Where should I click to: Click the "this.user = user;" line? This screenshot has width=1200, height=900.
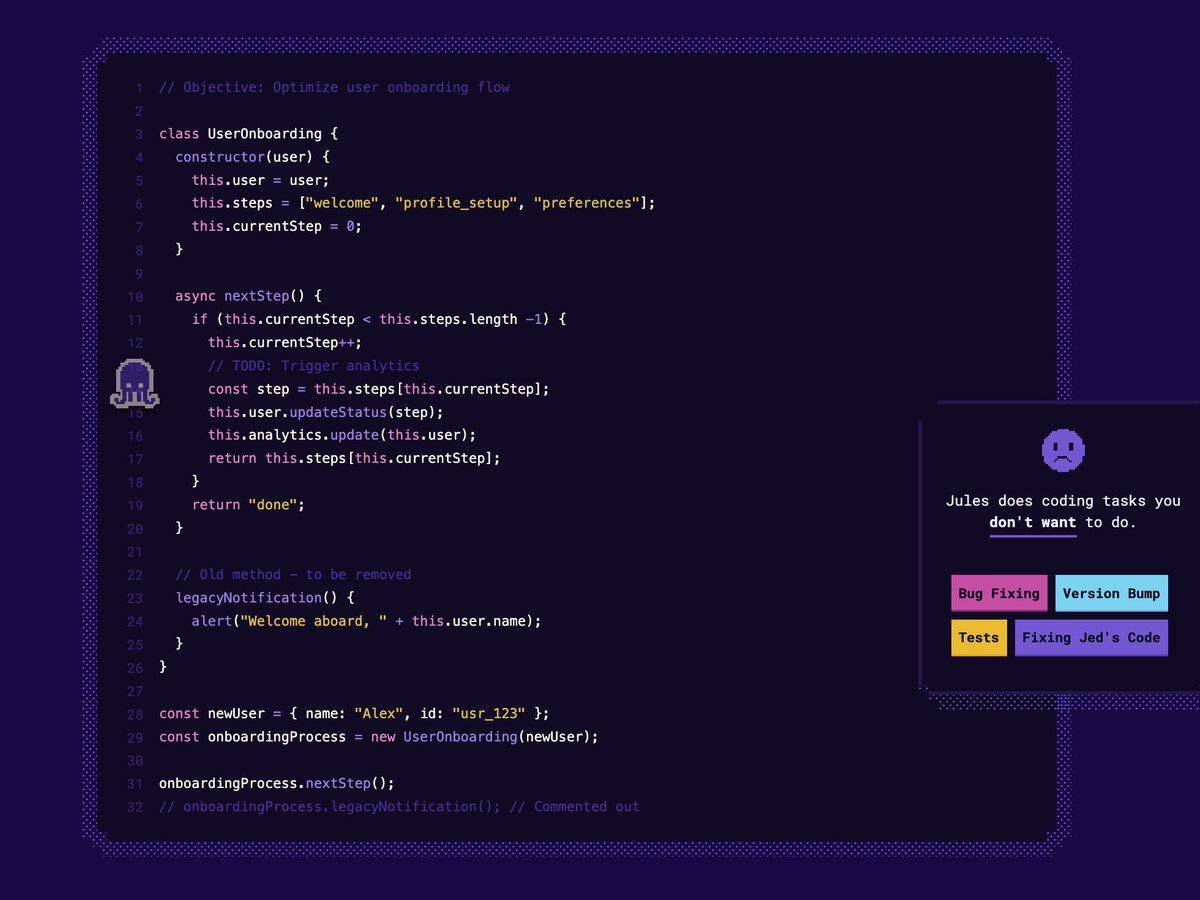tap(260, 180)
